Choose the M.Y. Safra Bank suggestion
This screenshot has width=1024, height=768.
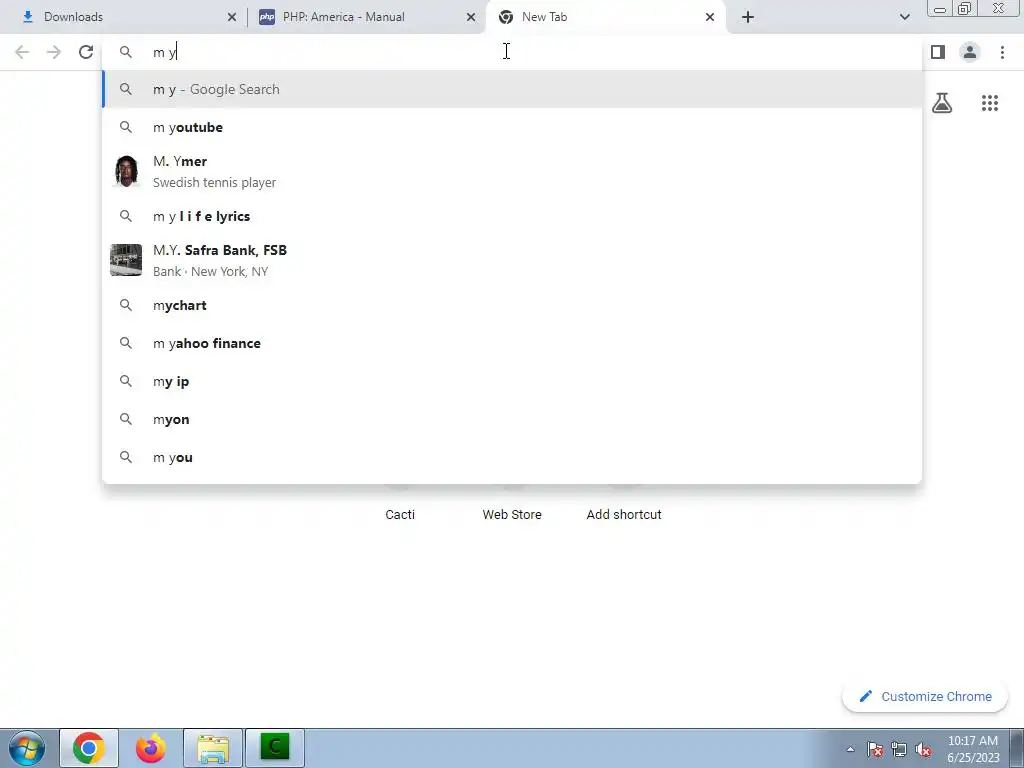coord(512,261)
